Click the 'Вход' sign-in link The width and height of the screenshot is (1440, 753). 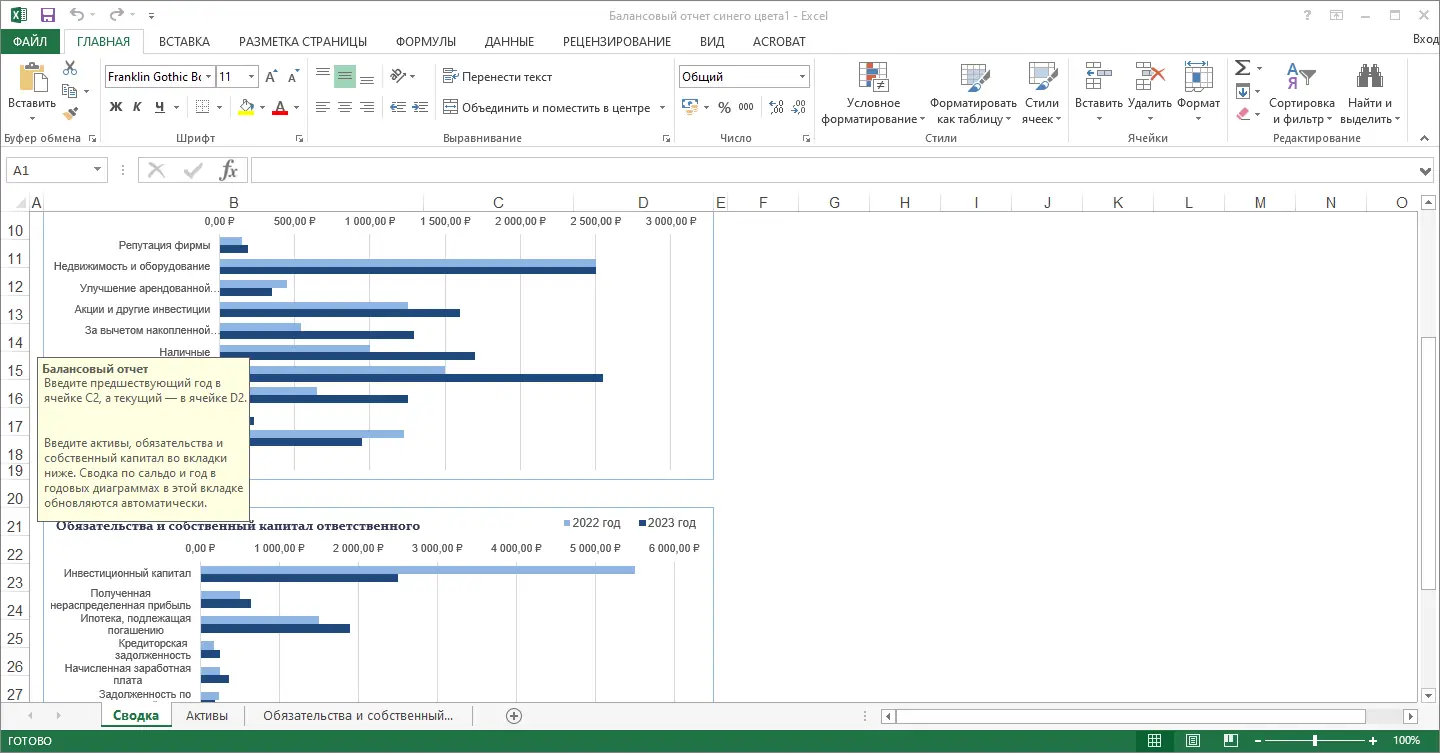pos(1425,40)
